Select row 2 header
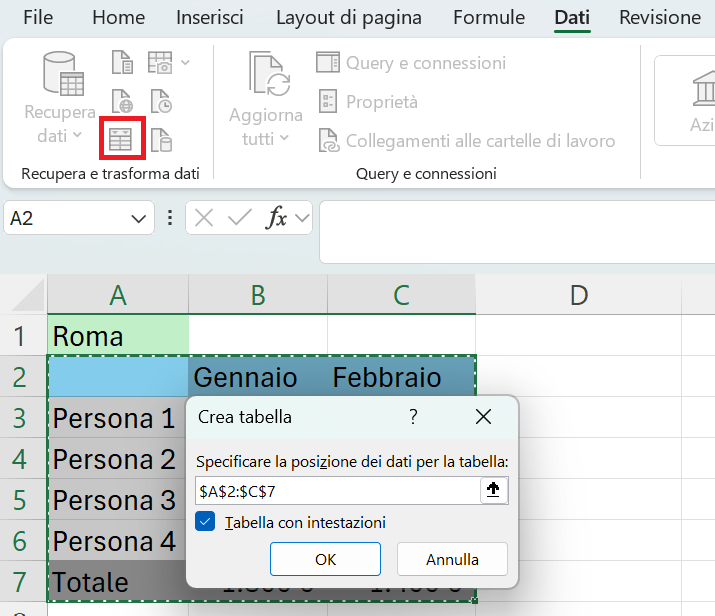Viewport: 715px width, 616px height. pyautogui.click(x=19, y=377)
